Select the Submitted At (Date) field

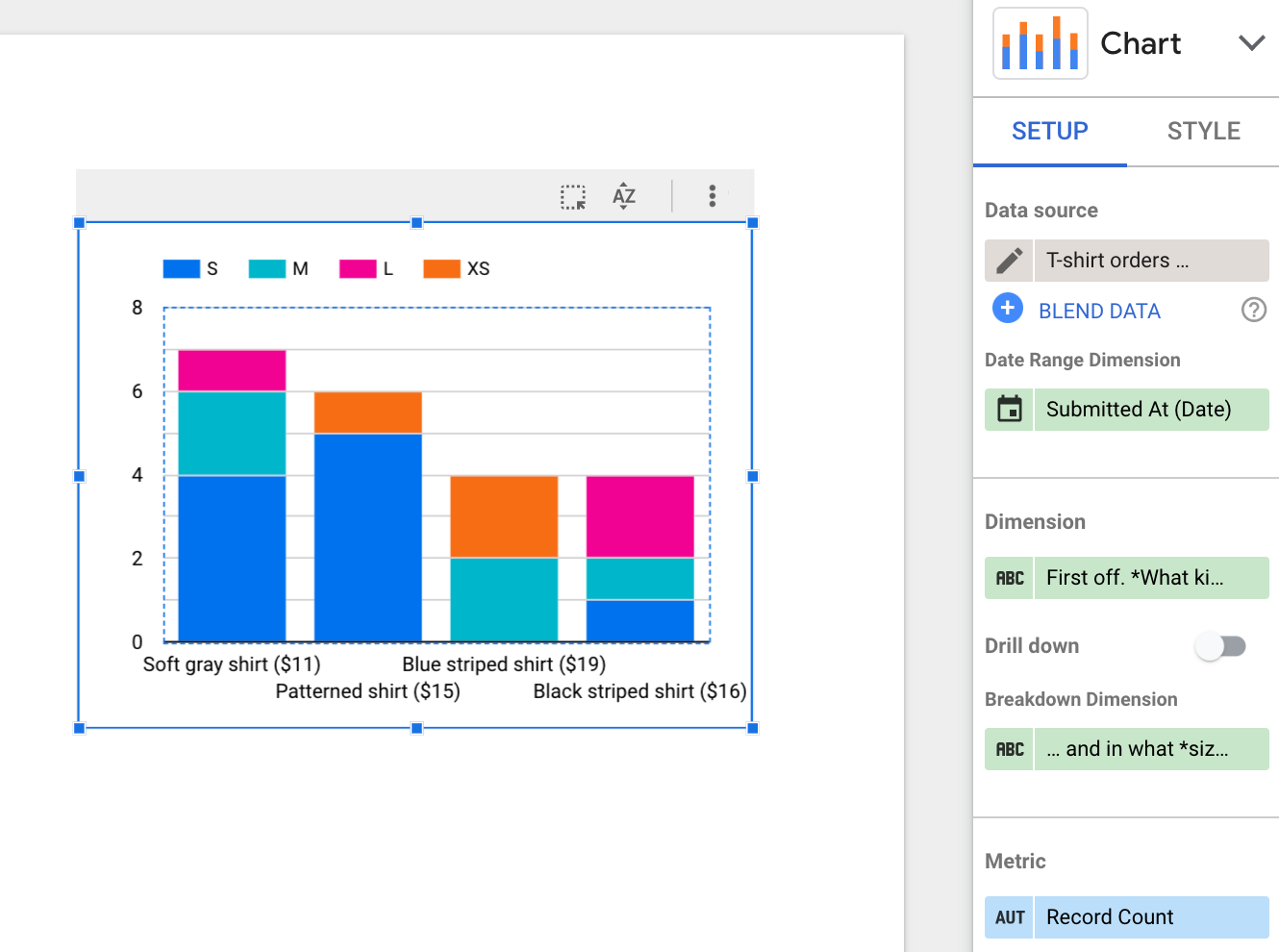pos(1152,410)
